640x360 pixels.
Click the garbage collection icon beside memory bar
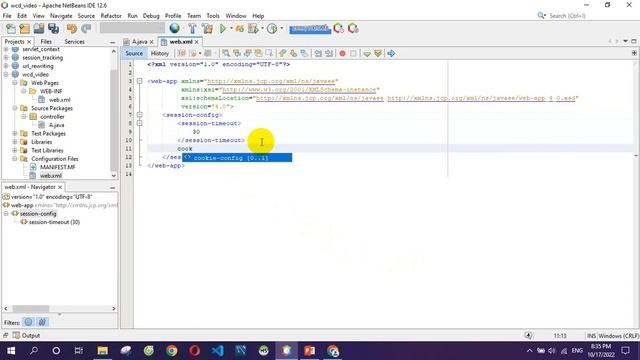(338, 29)
